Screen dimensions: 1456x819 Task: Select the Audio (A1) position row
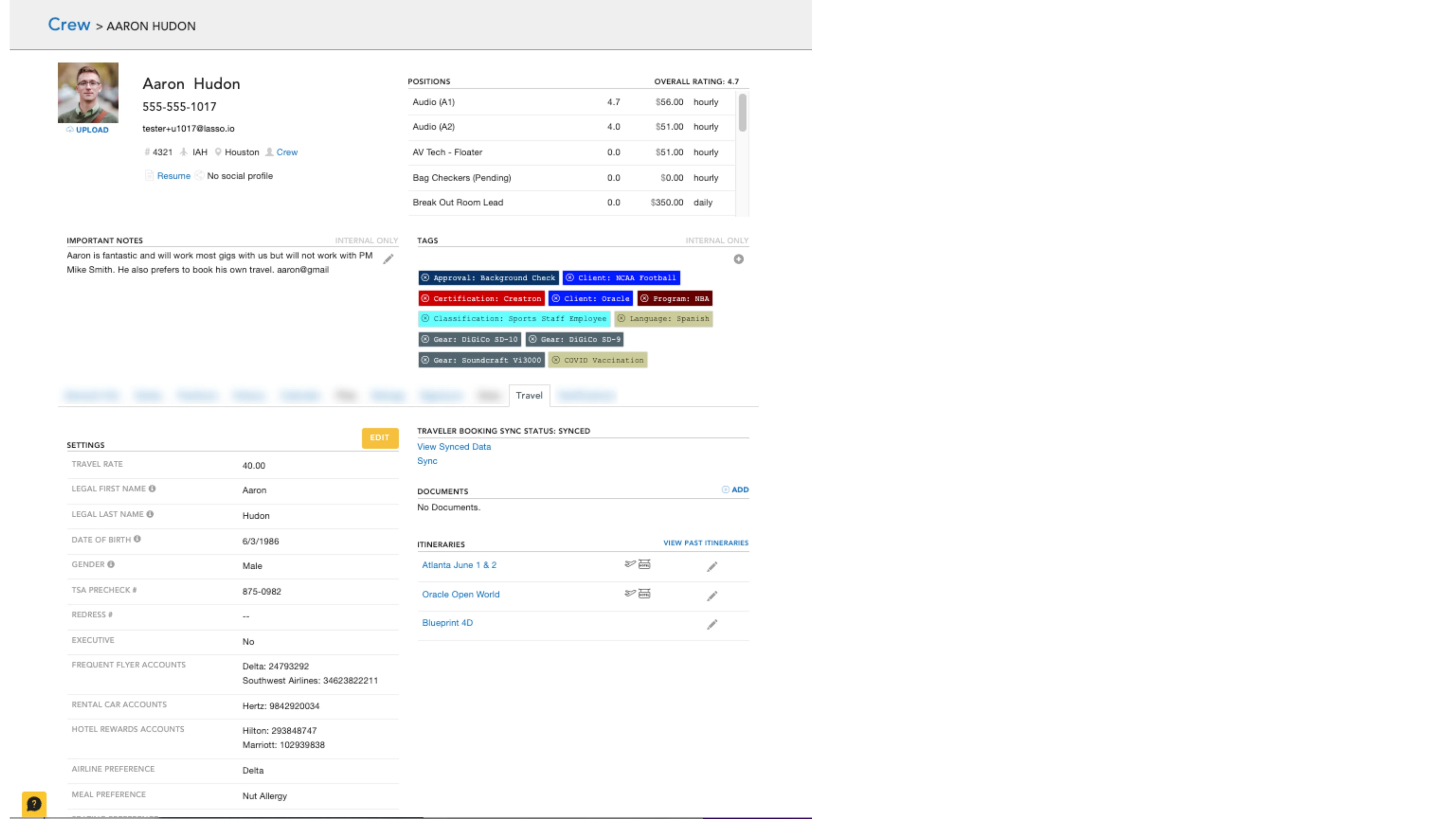point(572,102)
